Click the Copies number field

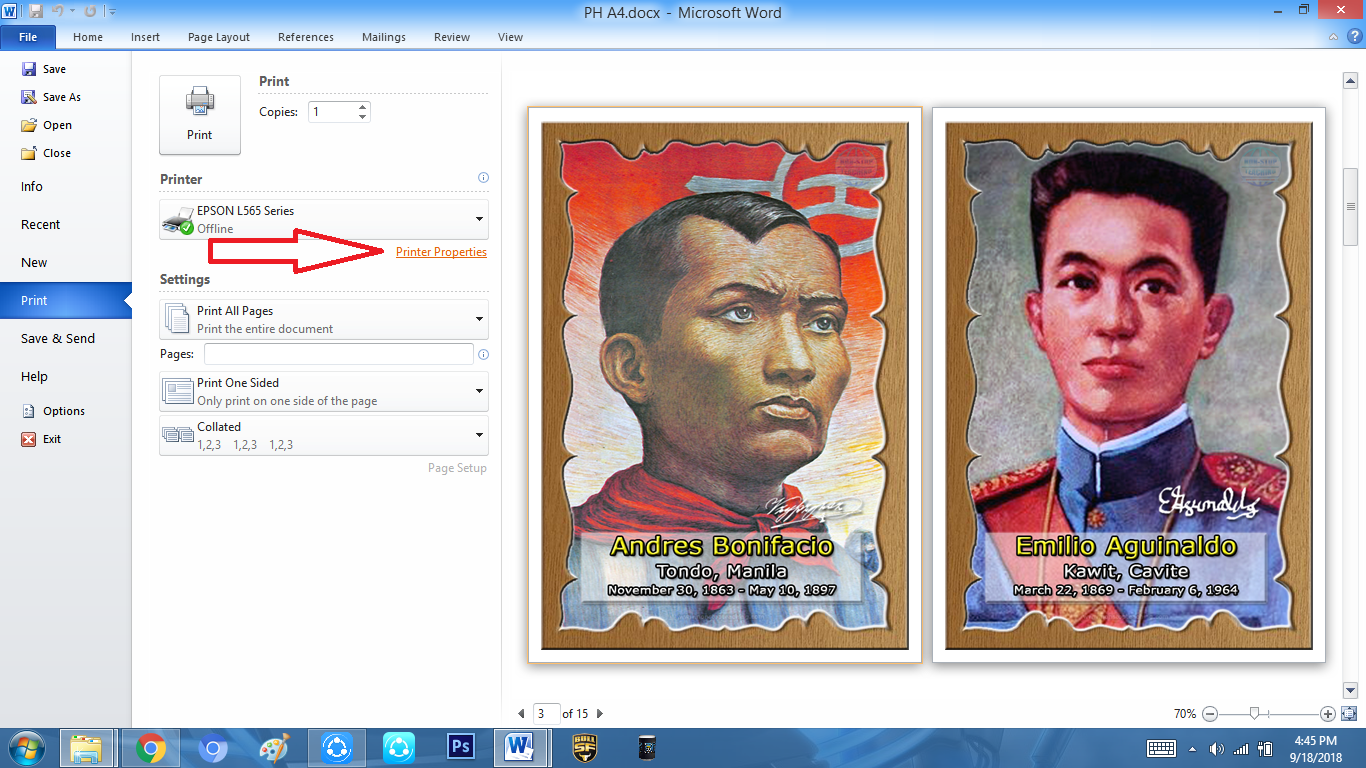pyautogui.click(x=331, y=112)
